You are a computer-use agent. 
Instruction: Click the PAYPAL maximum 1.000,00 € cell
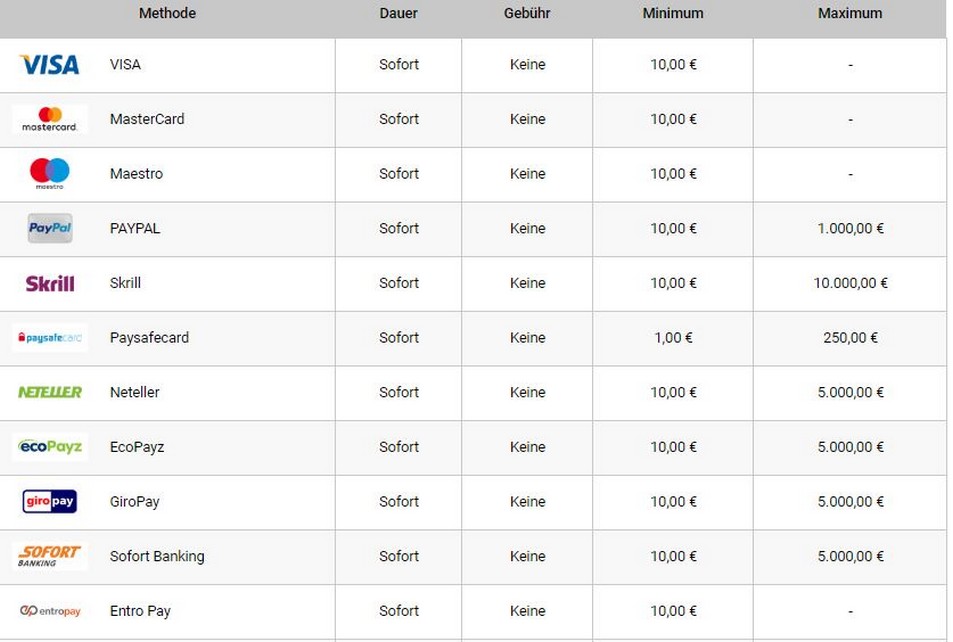(x=850, y=229)
